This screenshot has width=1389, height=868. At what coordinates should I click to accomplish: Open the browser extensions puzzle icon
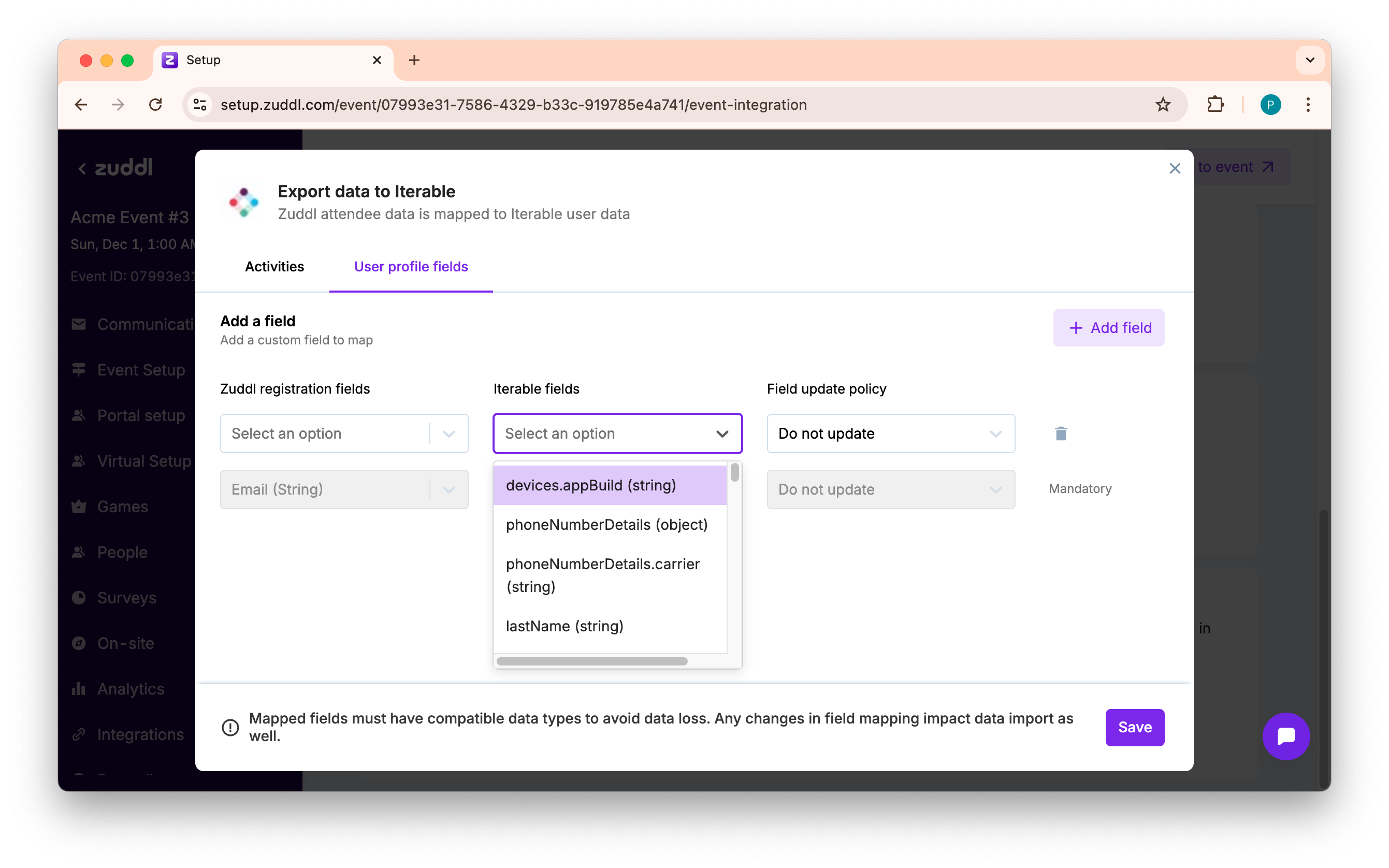(x=1215, y=105)
